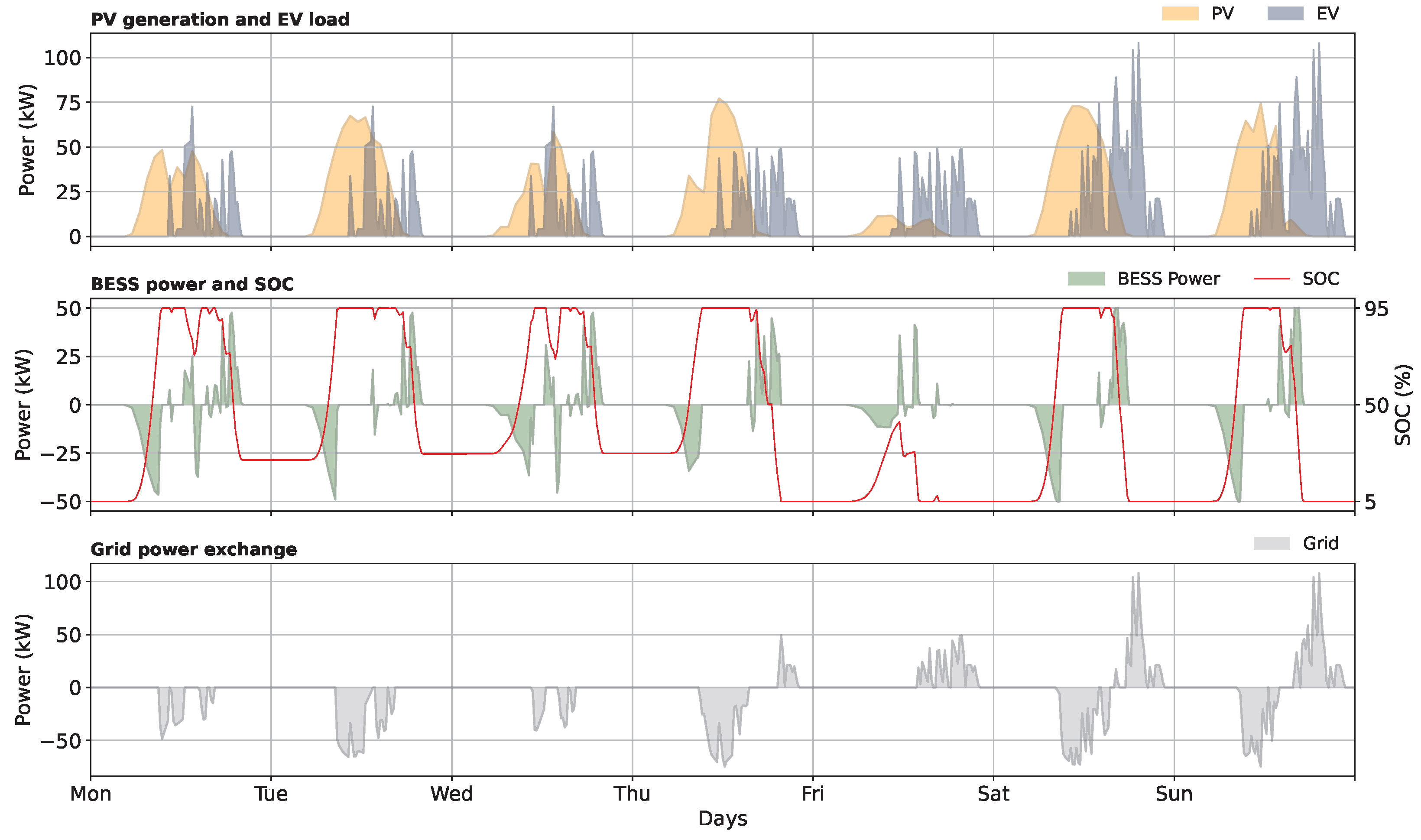Click the 95 tick on SOC axis
The height and width of the screenshot is (840, 1421).
click(1376, 309)
